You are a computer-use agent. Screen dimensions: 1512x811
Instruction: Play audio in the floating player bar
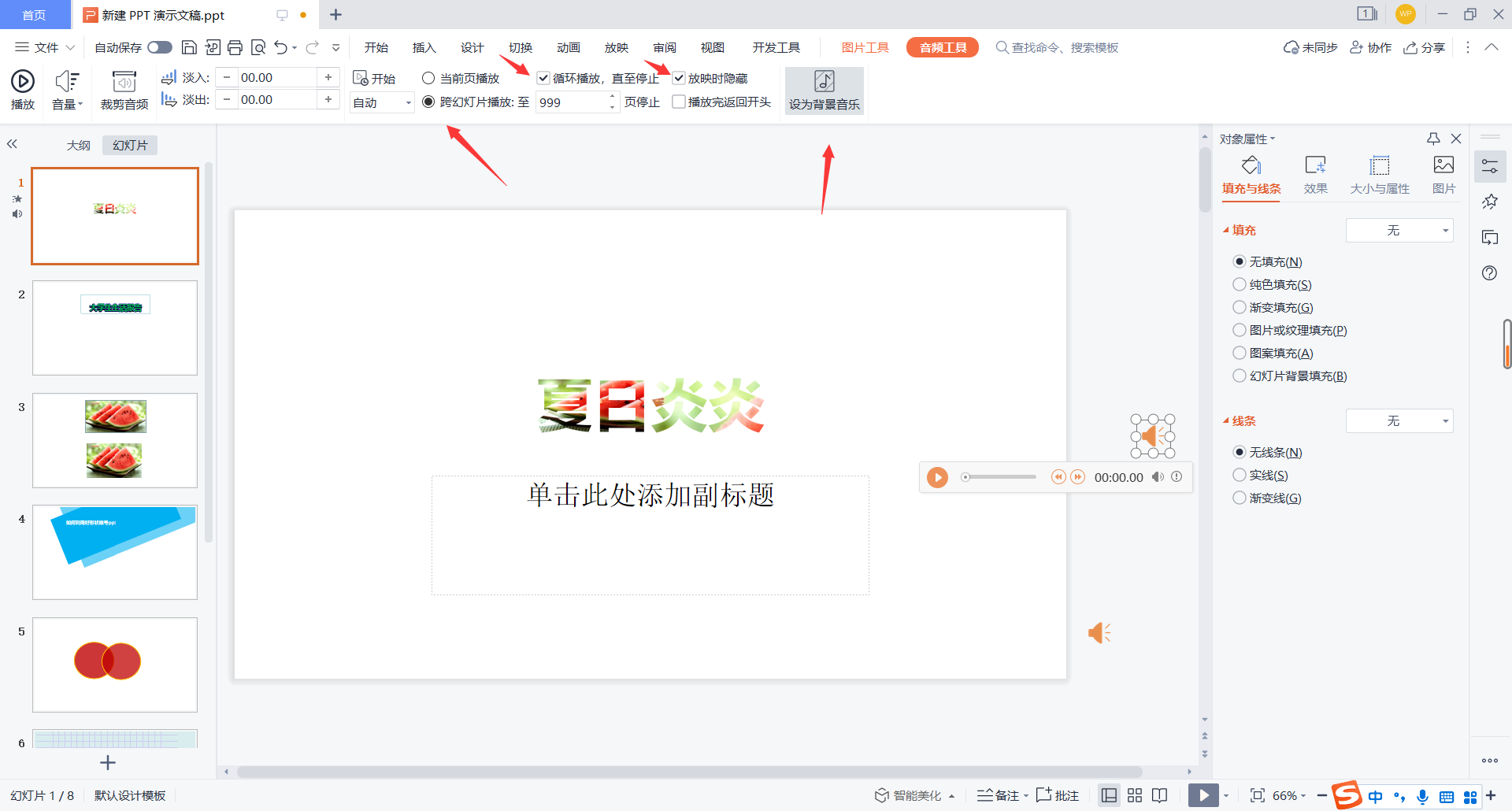[x=937, y=477]
